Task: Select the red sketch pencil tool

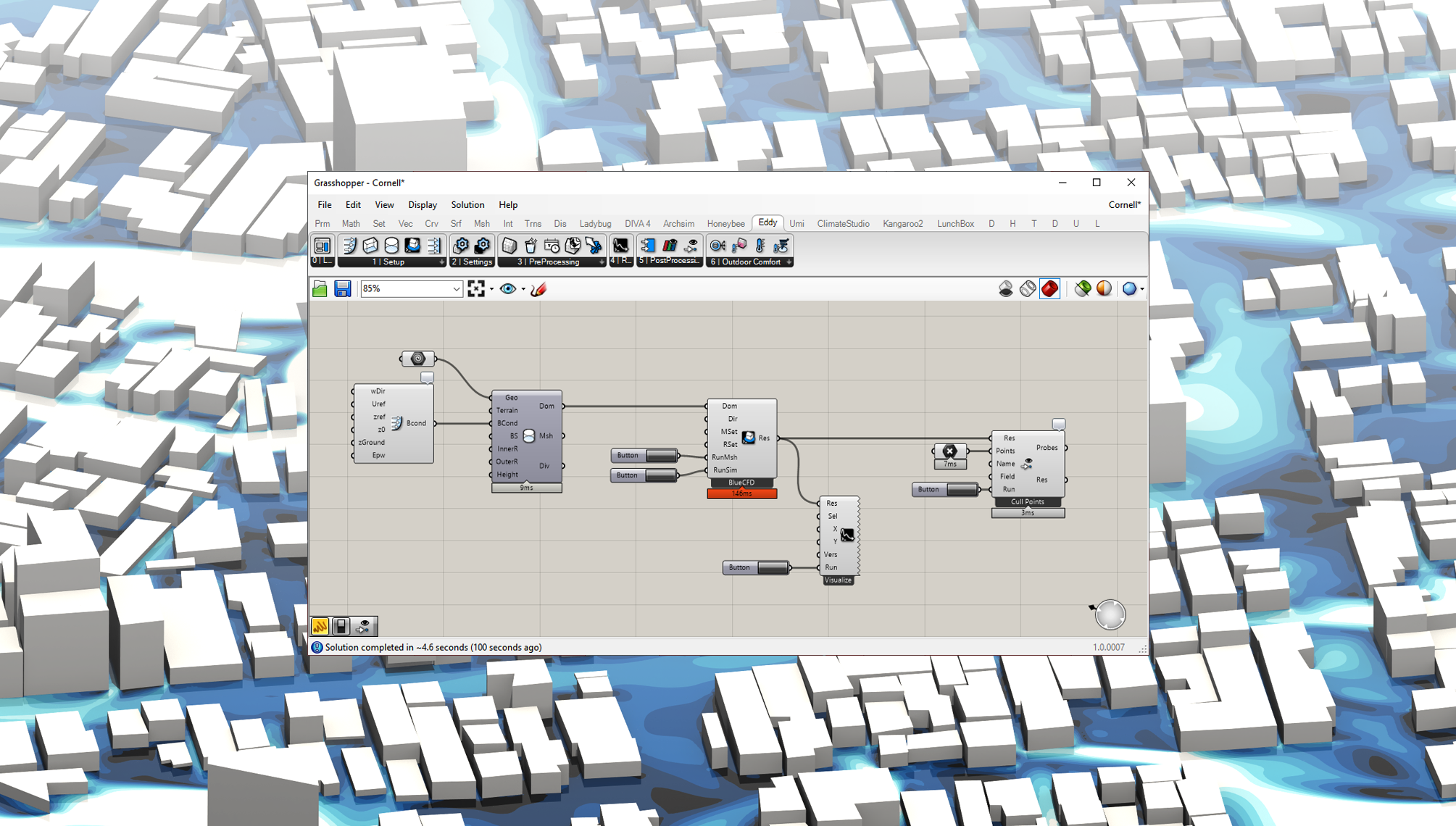Action: pos(538,288)
